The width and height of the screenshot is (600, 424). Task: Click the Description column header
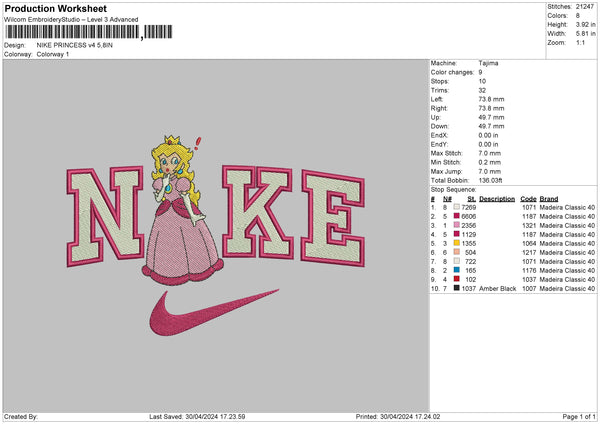[497, 199]
